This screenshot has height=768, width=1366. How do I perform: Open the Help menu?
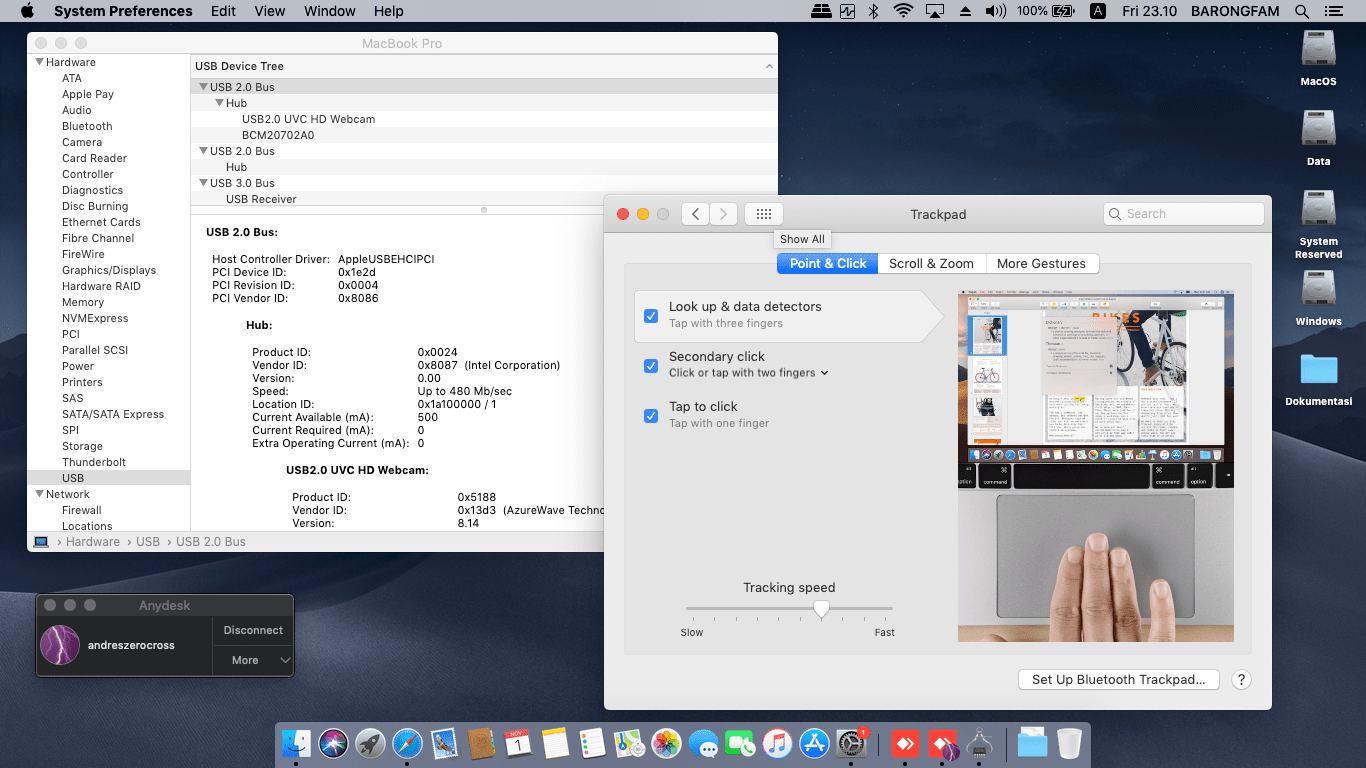(388, 11)
